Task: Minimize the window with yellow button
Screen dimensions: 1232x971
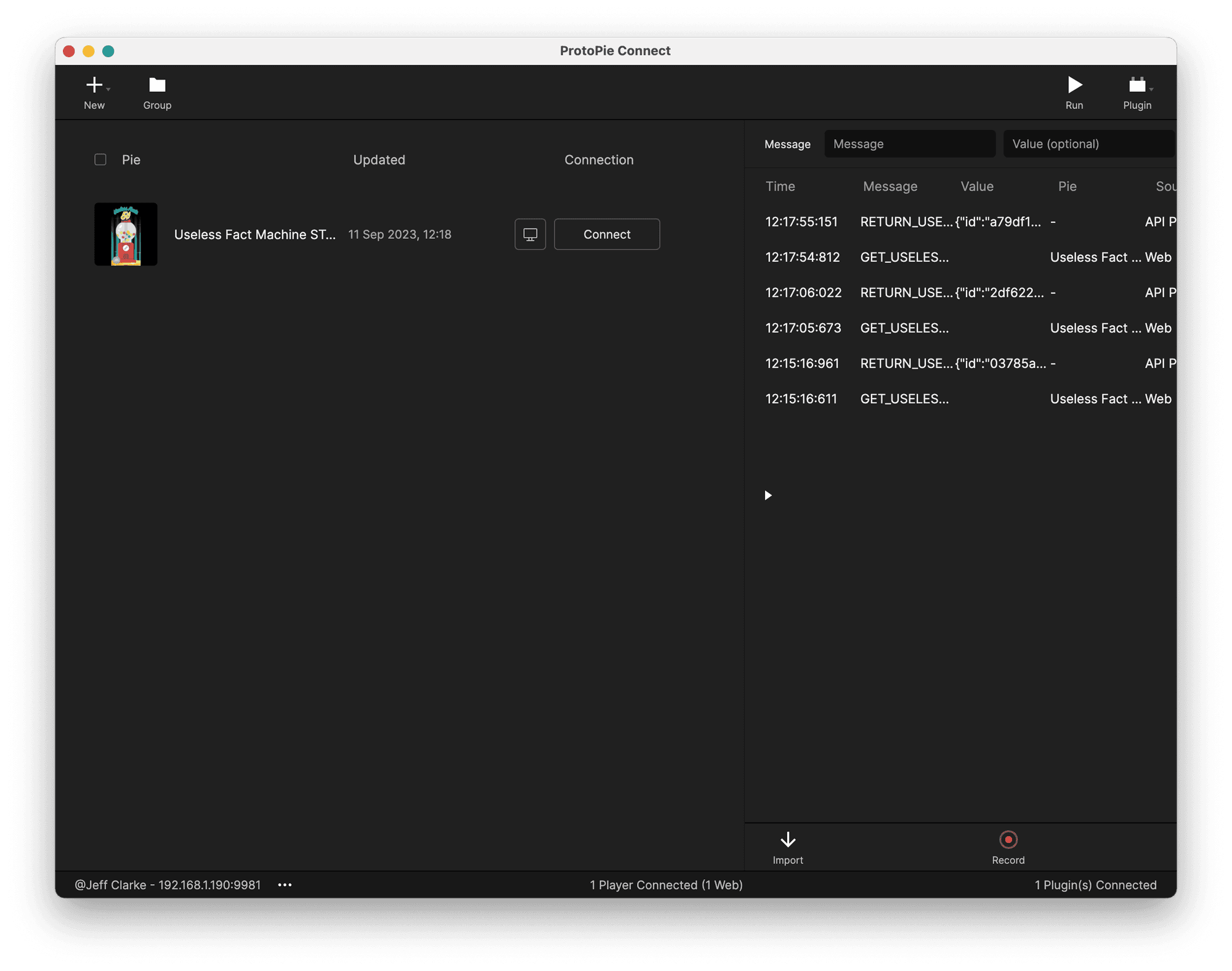Action: 89,51
